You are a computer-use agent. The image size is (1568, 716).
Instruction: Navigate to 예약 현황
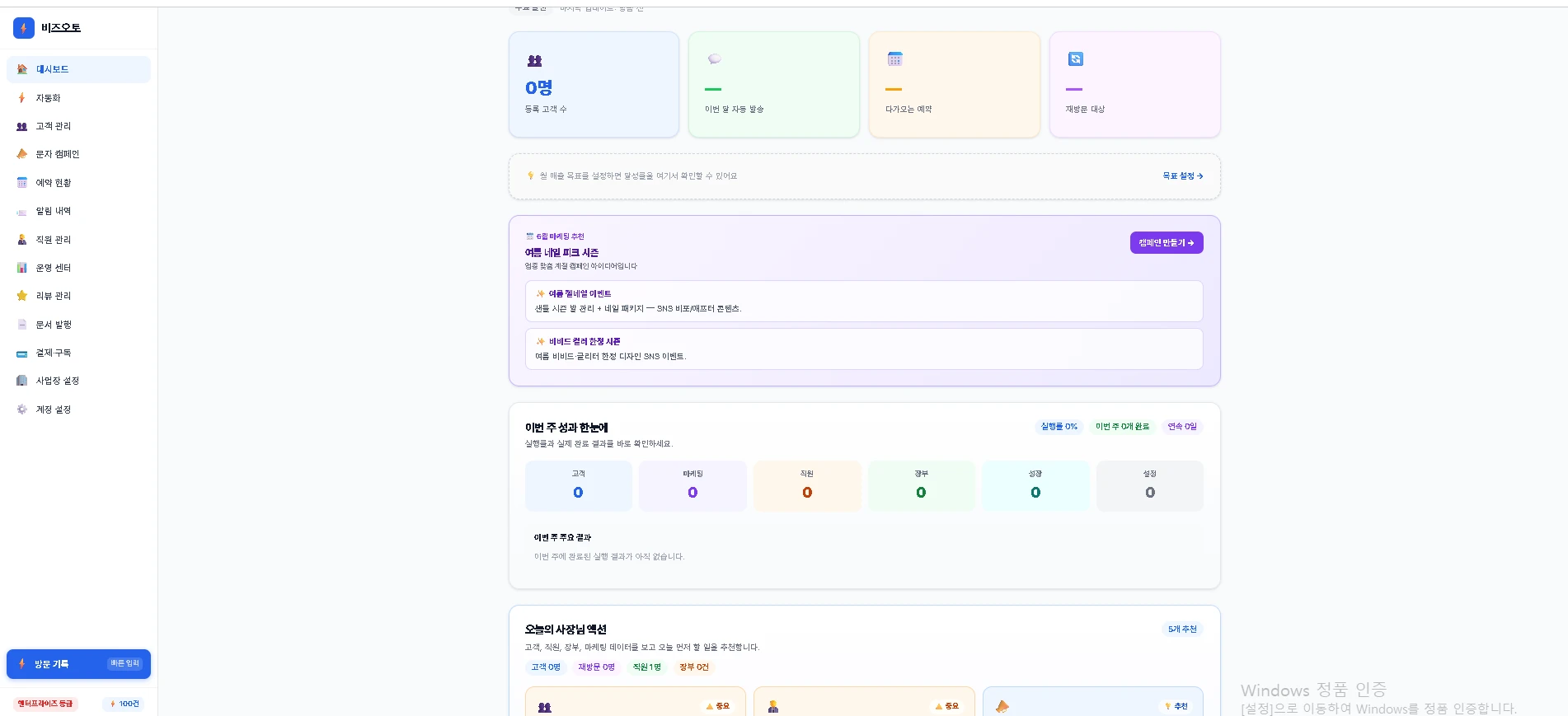78,183
